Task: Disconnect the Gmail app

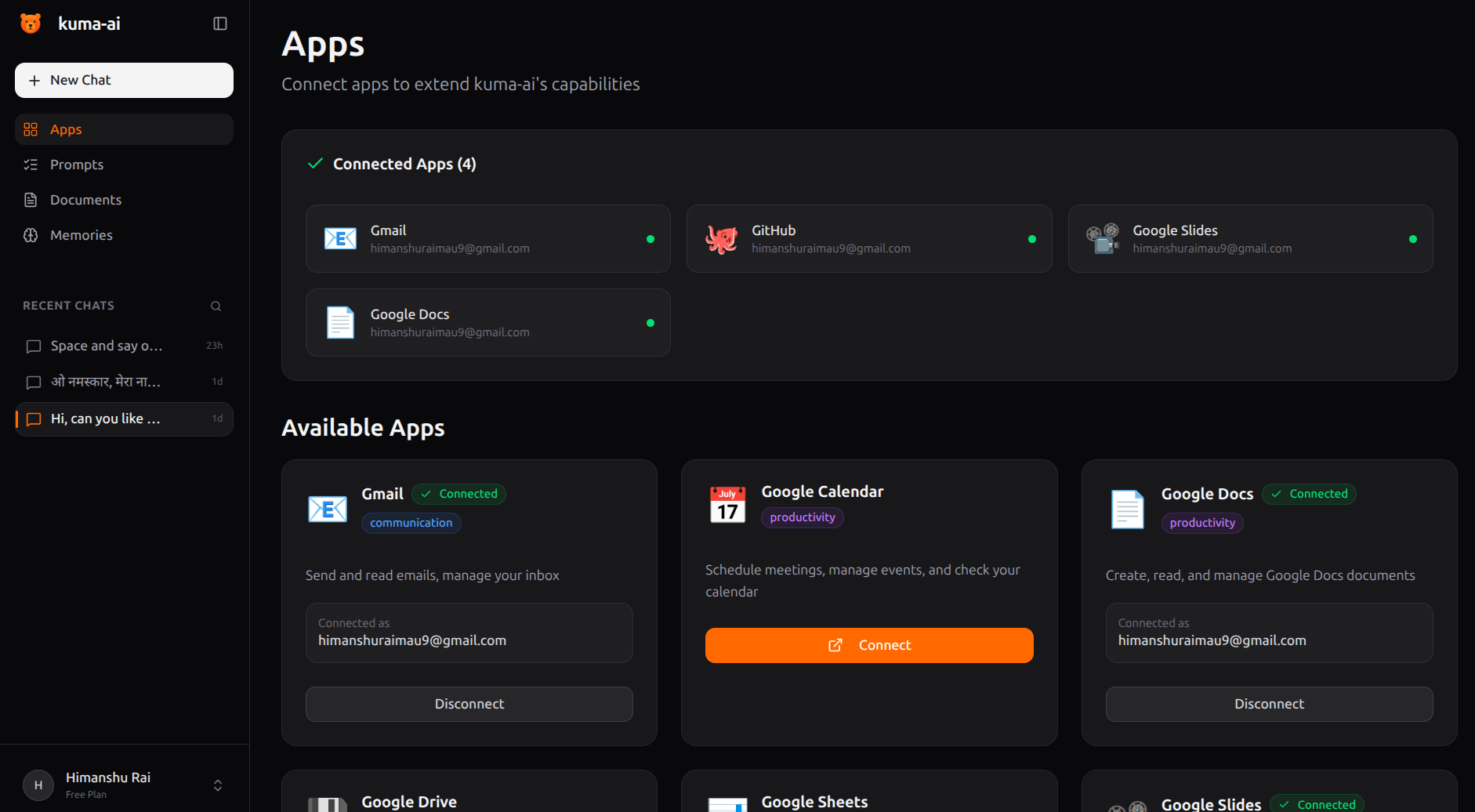Action: tap(469, 704)
